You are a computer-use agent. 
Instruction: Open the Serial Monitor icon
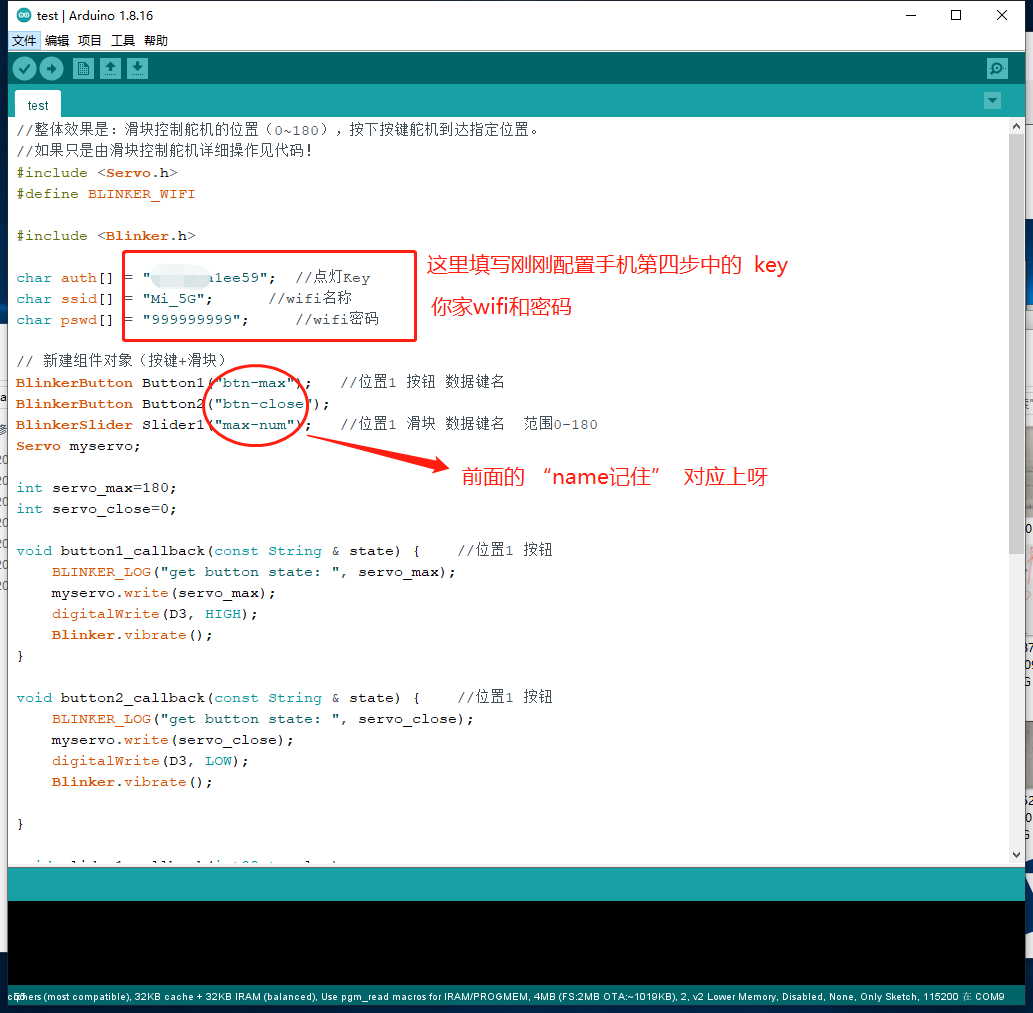point(997,68)
